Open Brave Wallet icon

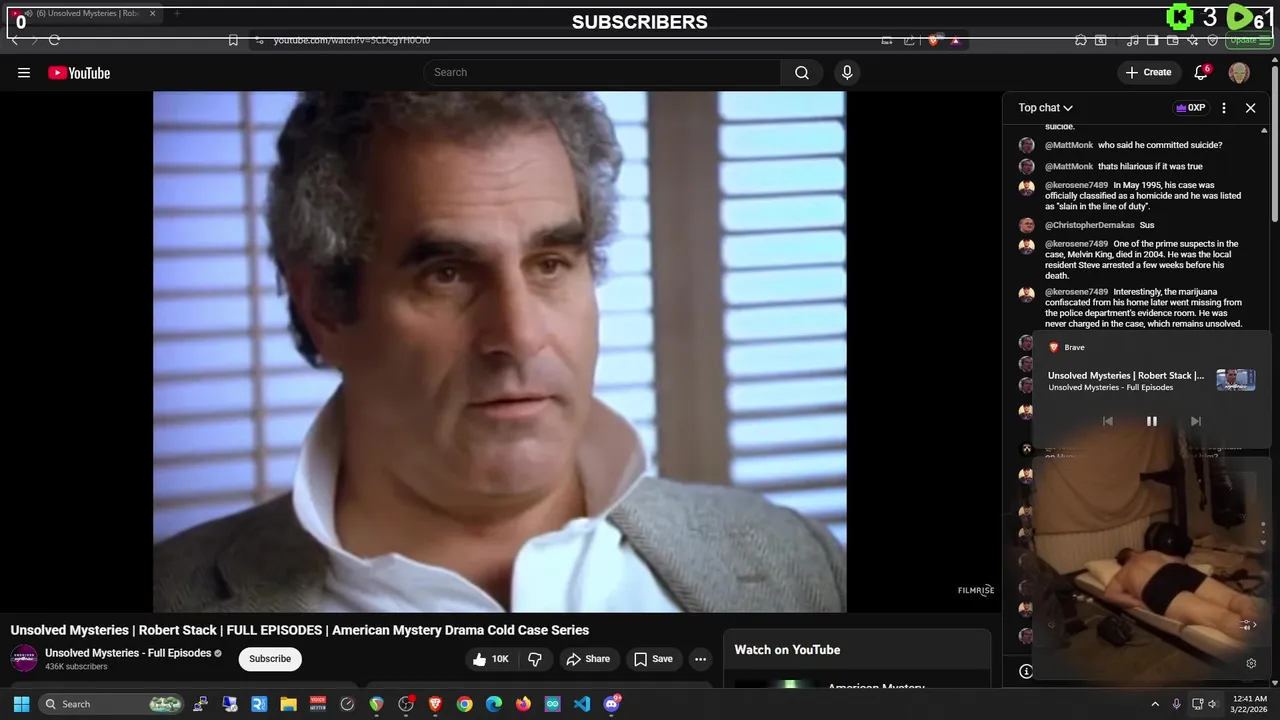pos(1172,40)
